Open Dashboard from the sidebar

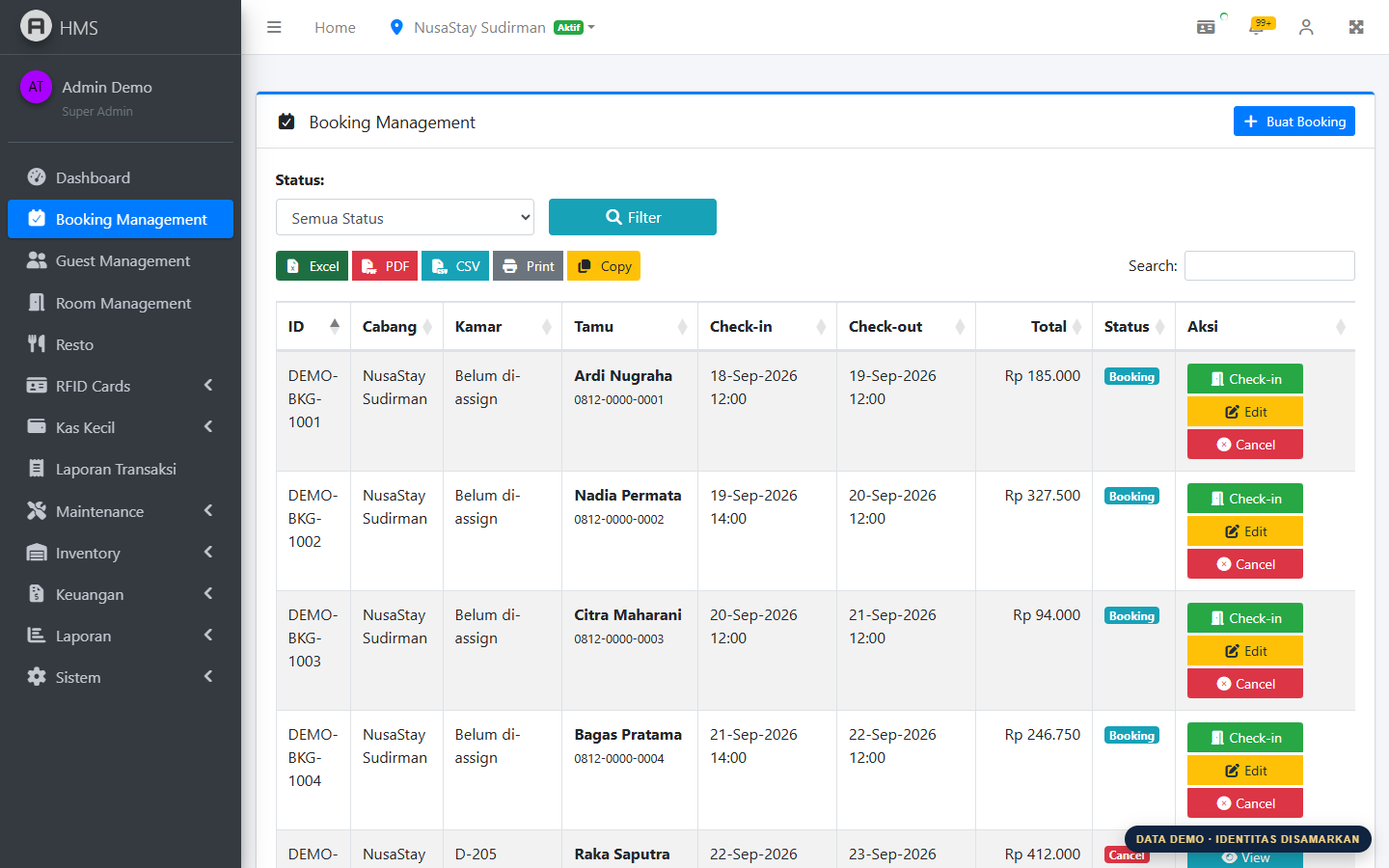121,177
